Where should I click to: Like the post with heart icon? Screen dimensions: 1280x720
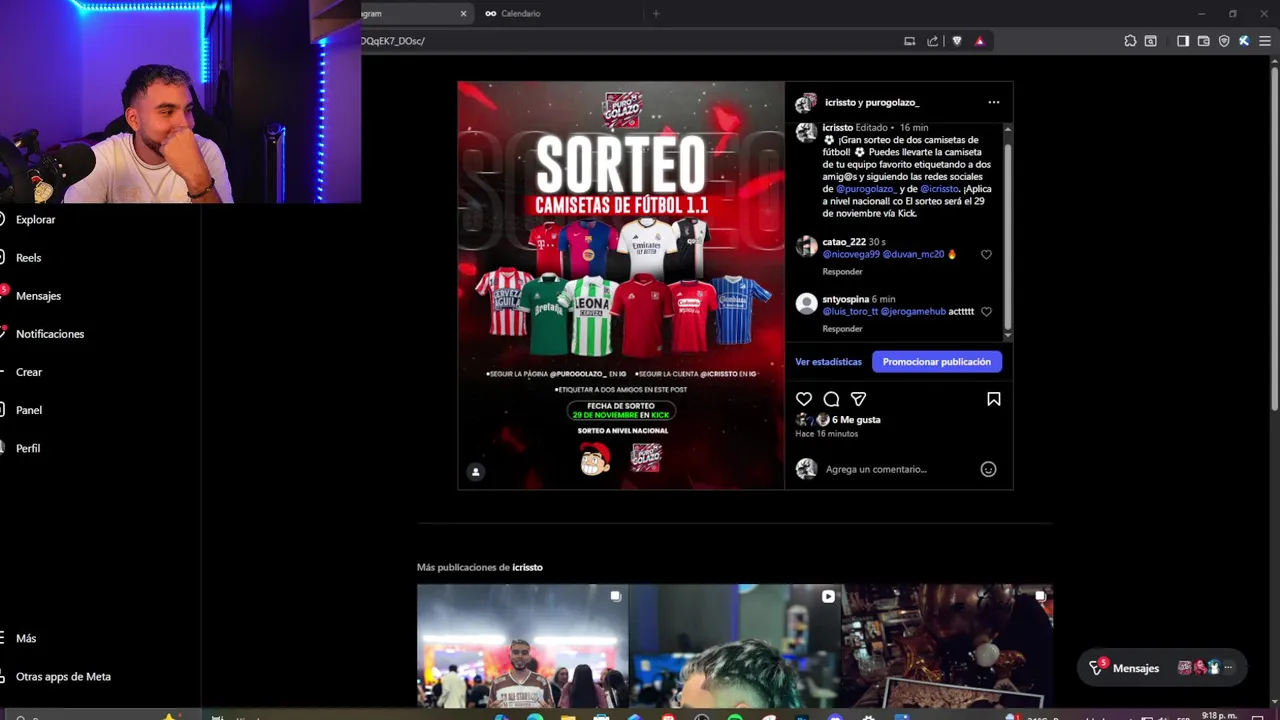click(804, 399)
